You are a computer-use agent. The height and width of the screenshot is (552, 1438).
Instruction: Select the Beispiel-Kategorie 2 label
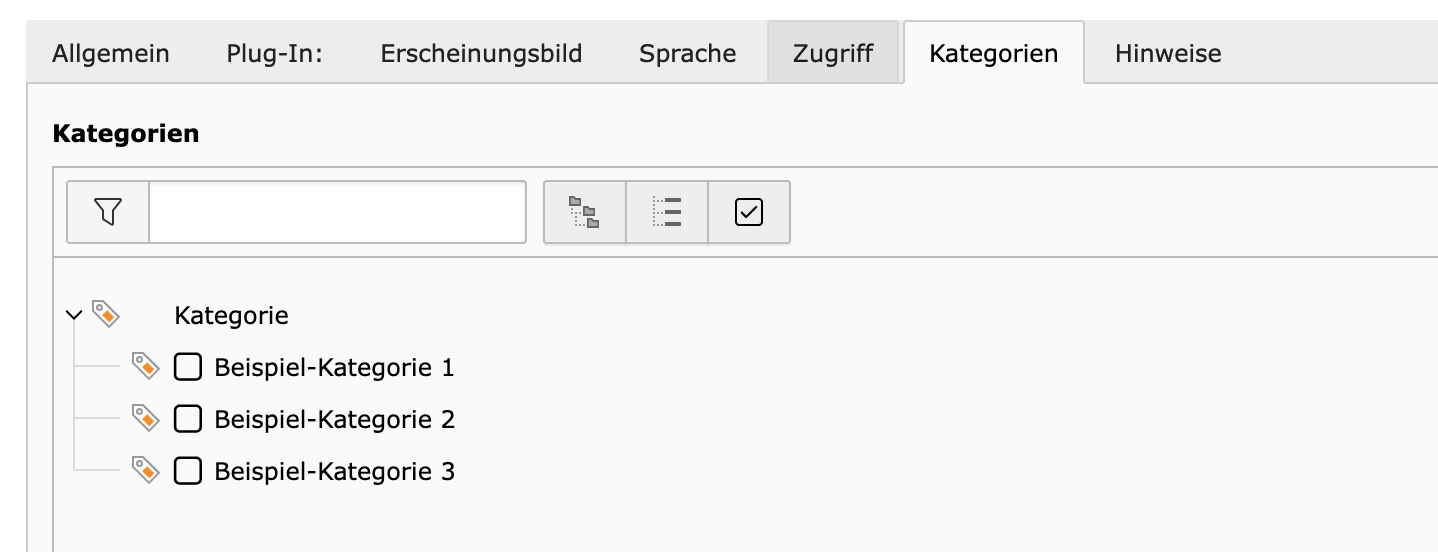pyautogui.click(x=335, y=419)
